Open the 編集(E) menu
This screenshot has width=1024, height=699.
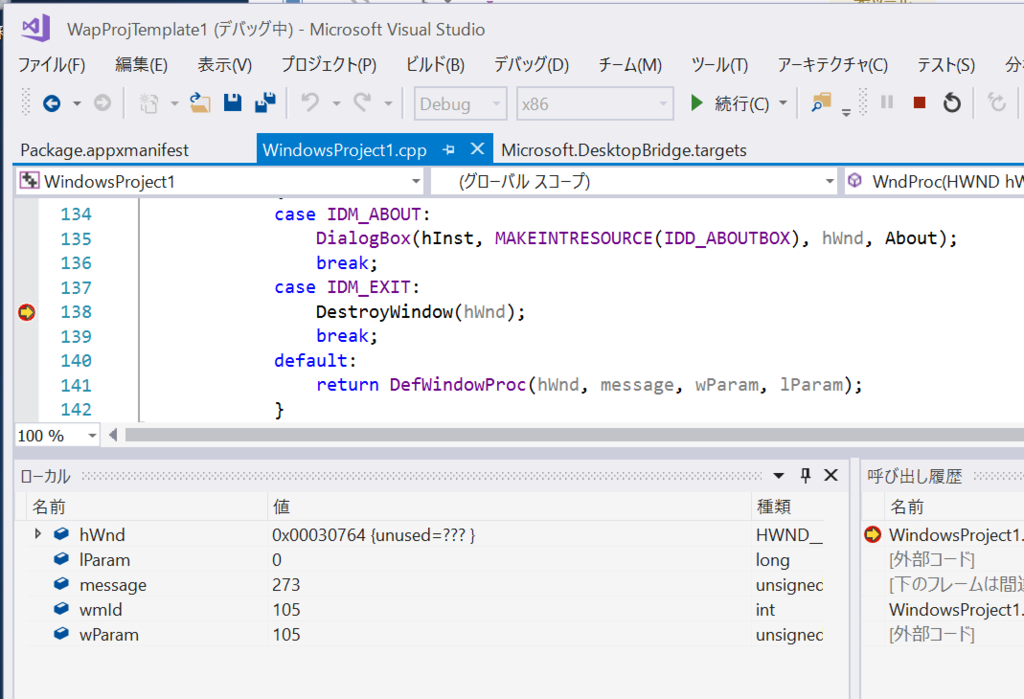pyautogui.click(x=142, y=65)
